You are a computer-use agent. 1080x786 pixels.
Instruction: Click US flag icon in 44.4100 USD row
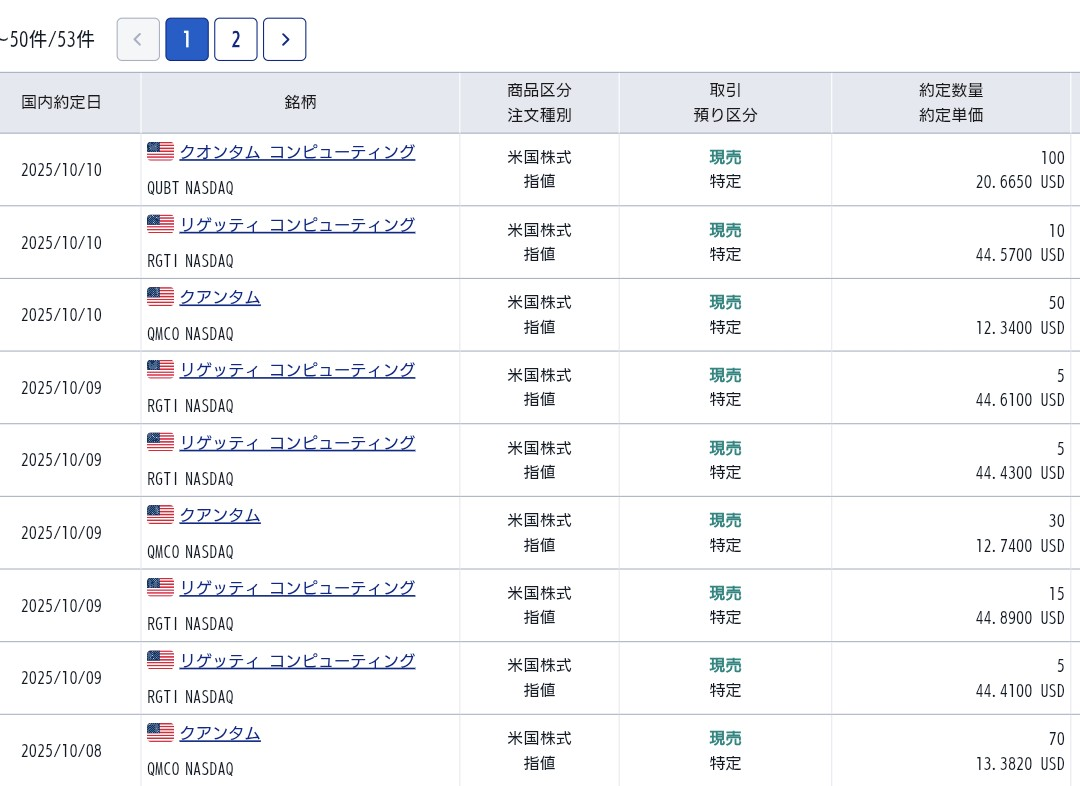point(160,660)
